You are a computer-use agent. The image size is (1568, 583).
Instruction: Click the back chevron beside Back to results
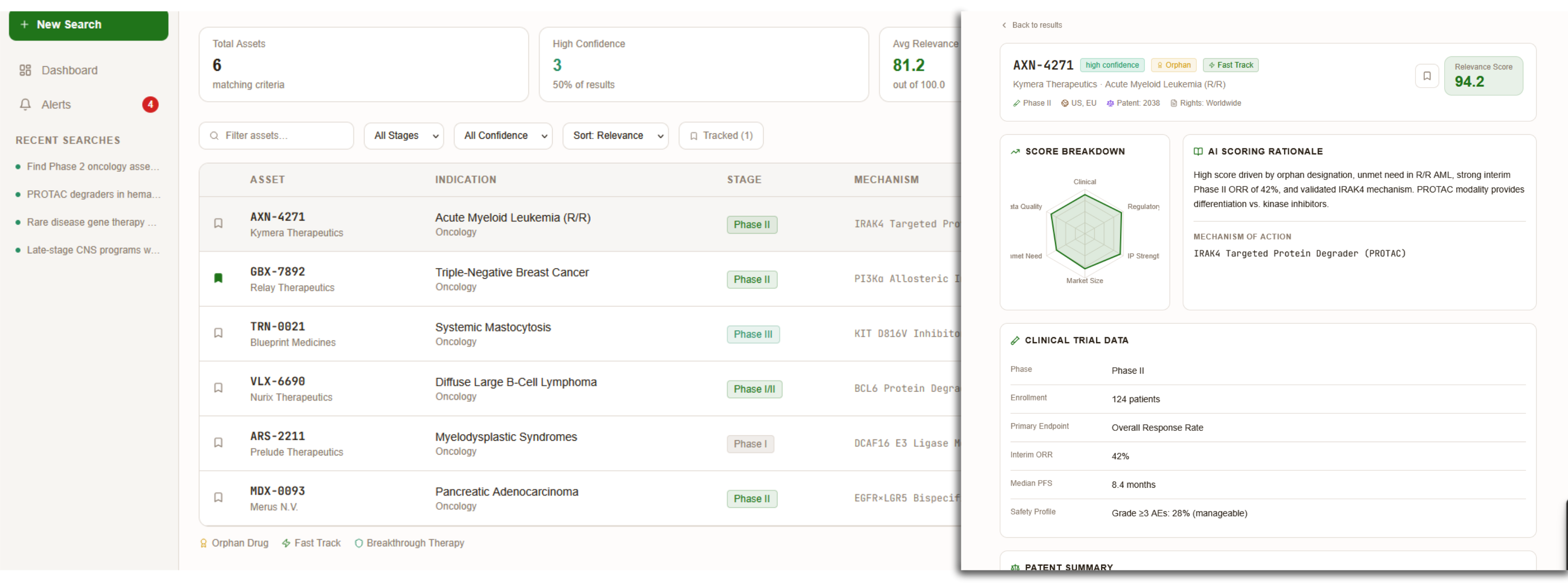point(1004,25)
